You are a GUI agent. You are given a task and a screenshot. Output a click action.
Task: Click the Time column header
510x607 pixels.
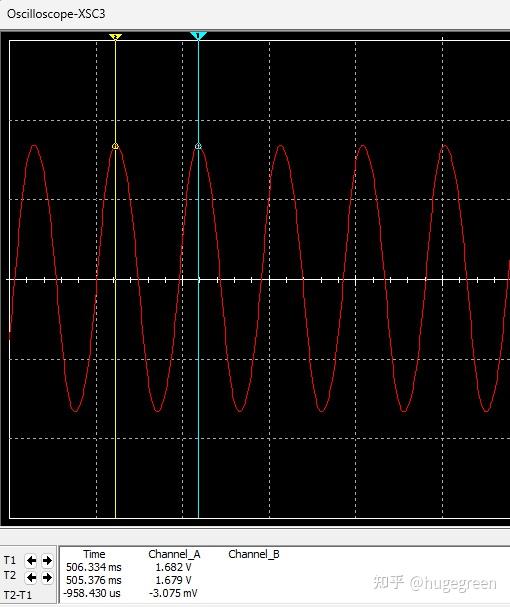[94, 554]
